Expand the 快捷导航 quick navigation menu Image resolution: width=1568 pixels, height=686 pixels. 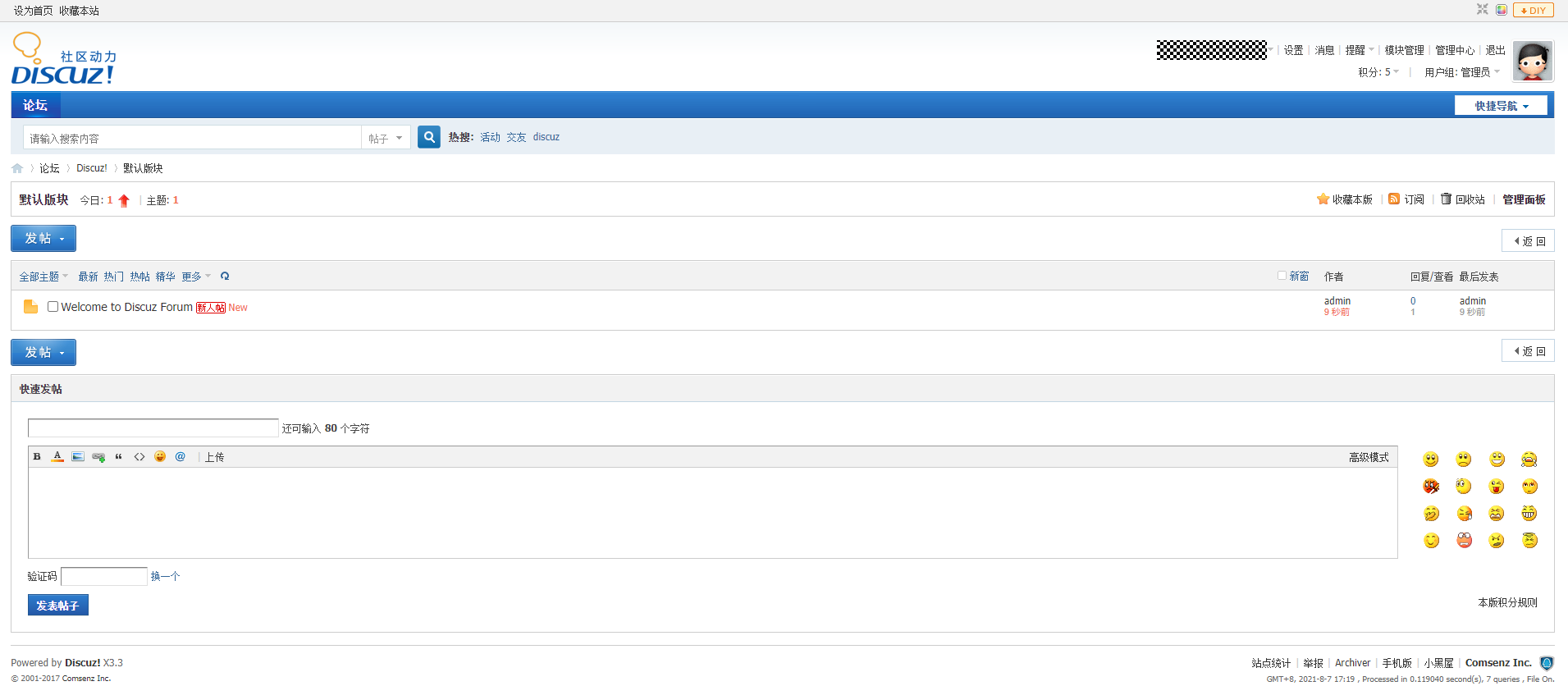click(1501, 106)
